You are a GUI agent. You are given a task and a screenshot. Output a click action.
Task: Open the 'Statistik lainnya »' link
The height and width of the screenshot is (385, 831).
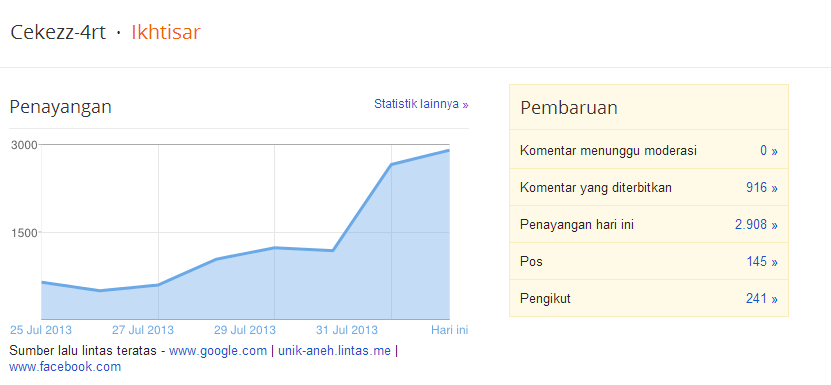point(421,104)
